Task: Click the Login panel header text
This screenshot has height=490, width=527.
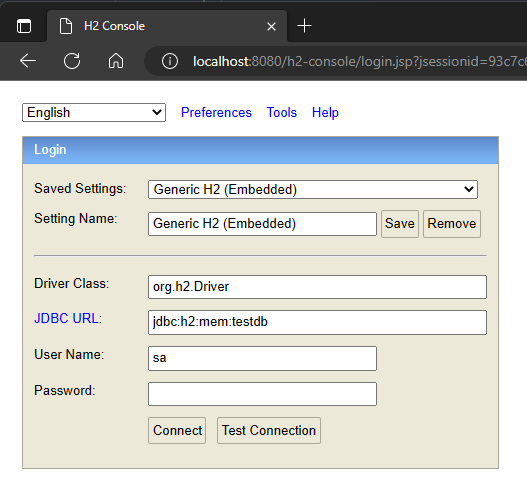Action: click(50, 150)
